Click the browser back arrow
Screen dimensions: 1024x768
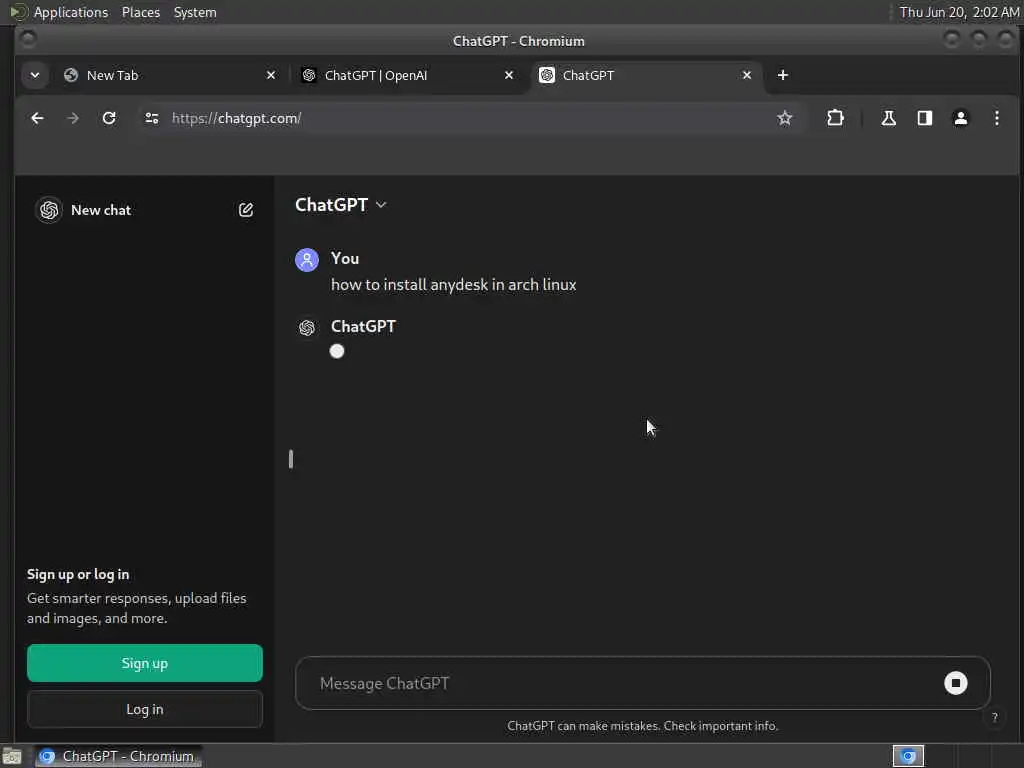[37, 118]
